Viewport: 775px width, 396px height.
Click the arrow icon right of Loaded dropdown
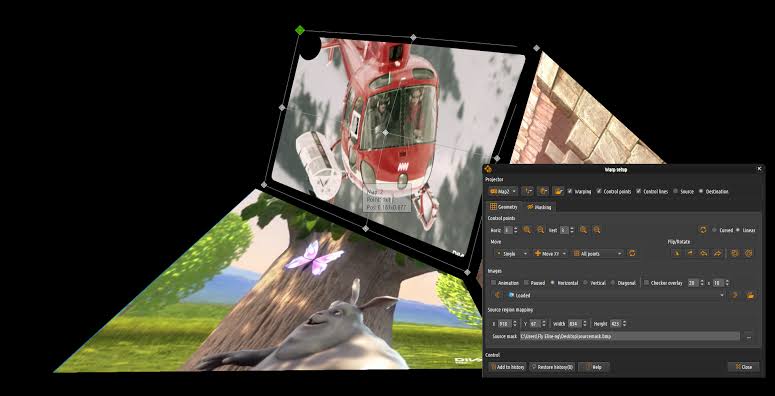[x=735, y=295]
